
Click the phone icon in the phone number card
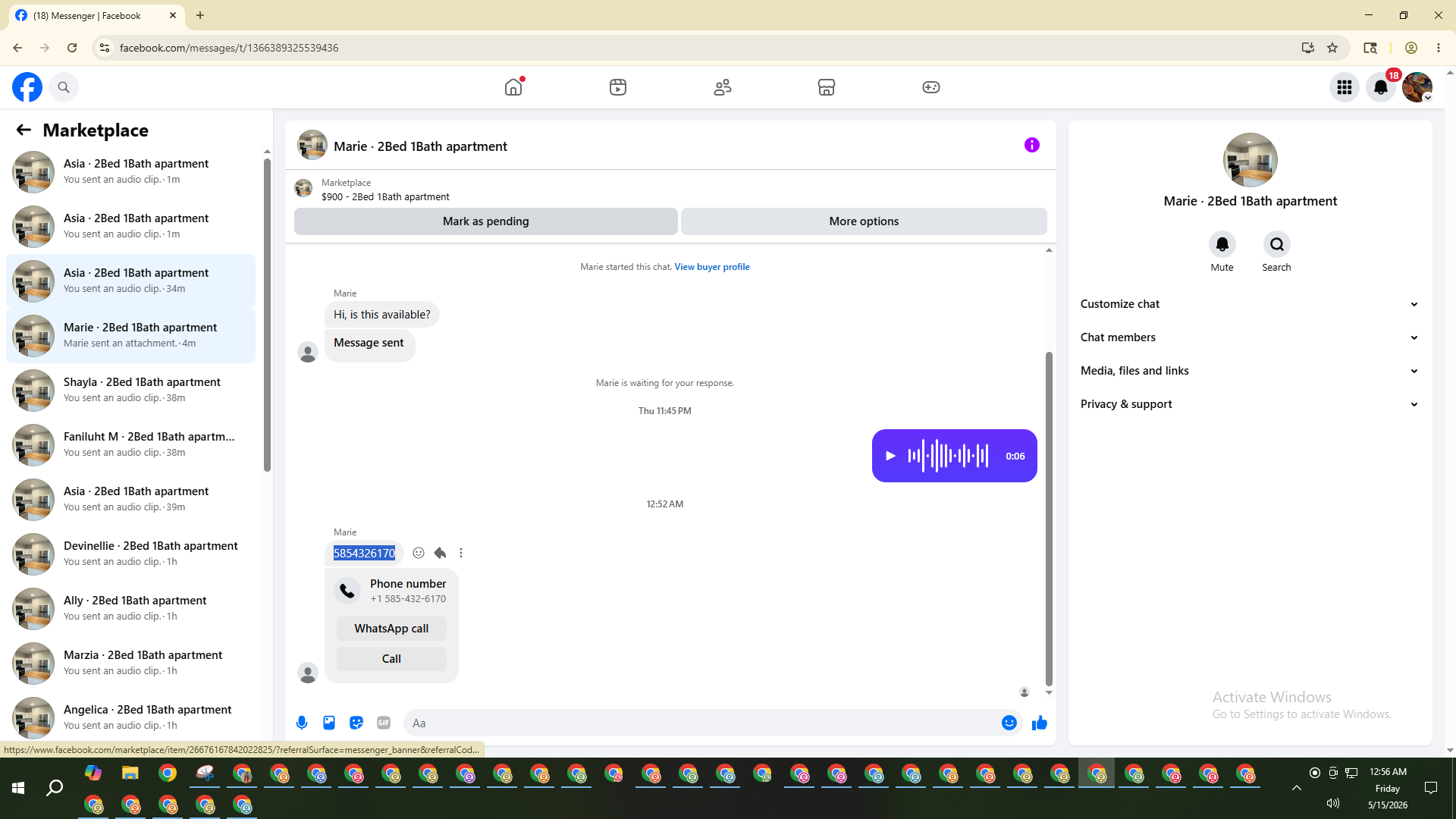(x=347, y=591)
